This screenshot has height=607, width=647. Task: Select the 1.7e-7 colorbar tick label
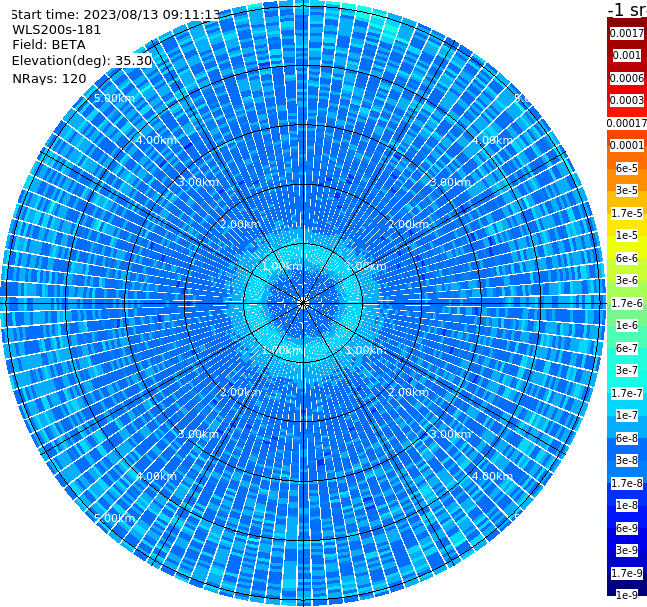click(627, 393)
